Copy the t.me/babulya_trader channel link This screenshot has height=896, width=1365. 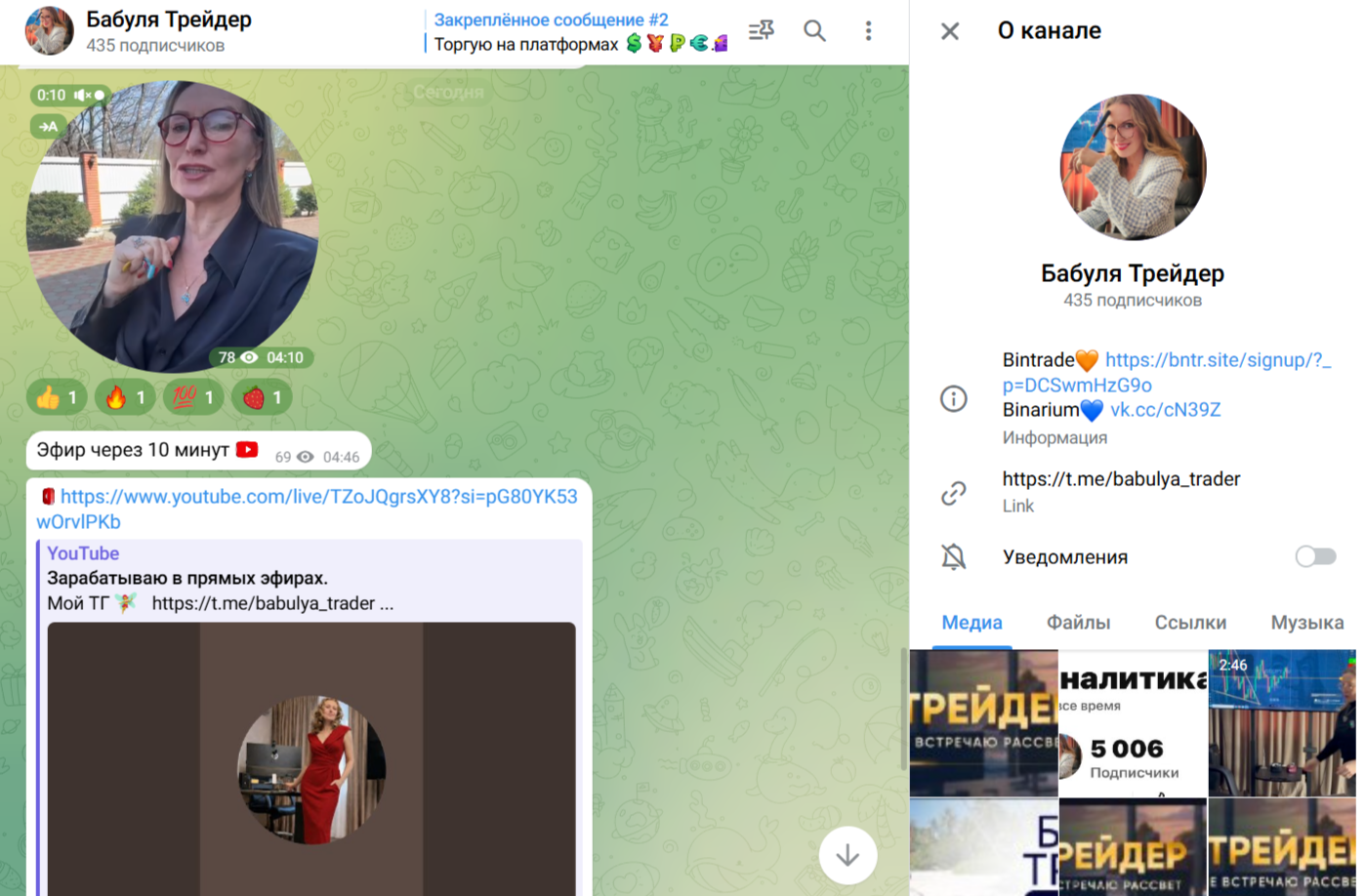[1121, 479]
